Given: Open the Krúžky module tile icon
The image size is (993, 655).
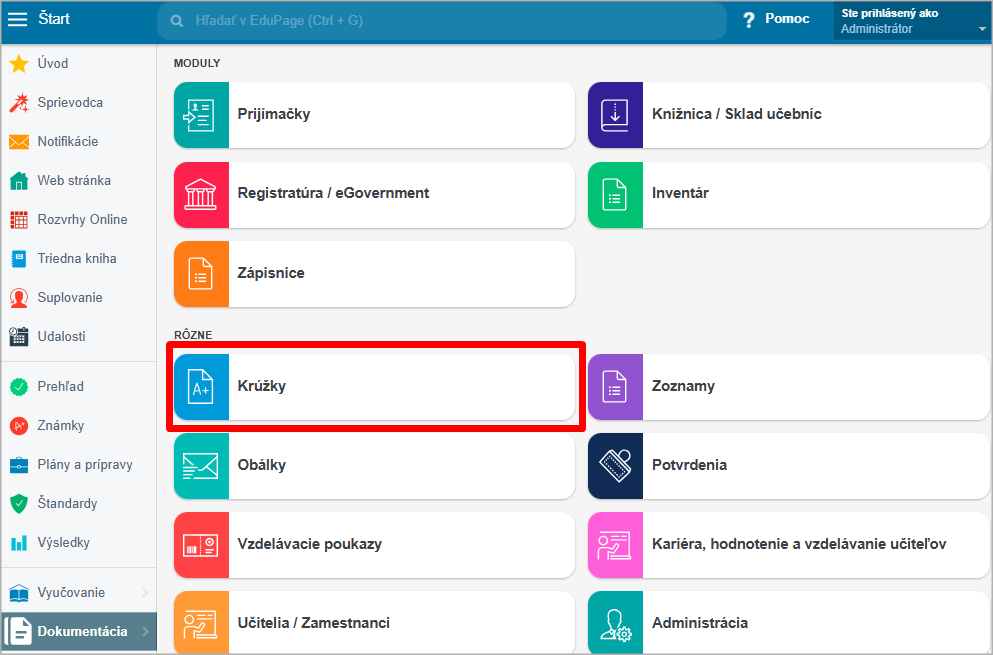Looking at the screenshot, I should (x=201, y=386).
